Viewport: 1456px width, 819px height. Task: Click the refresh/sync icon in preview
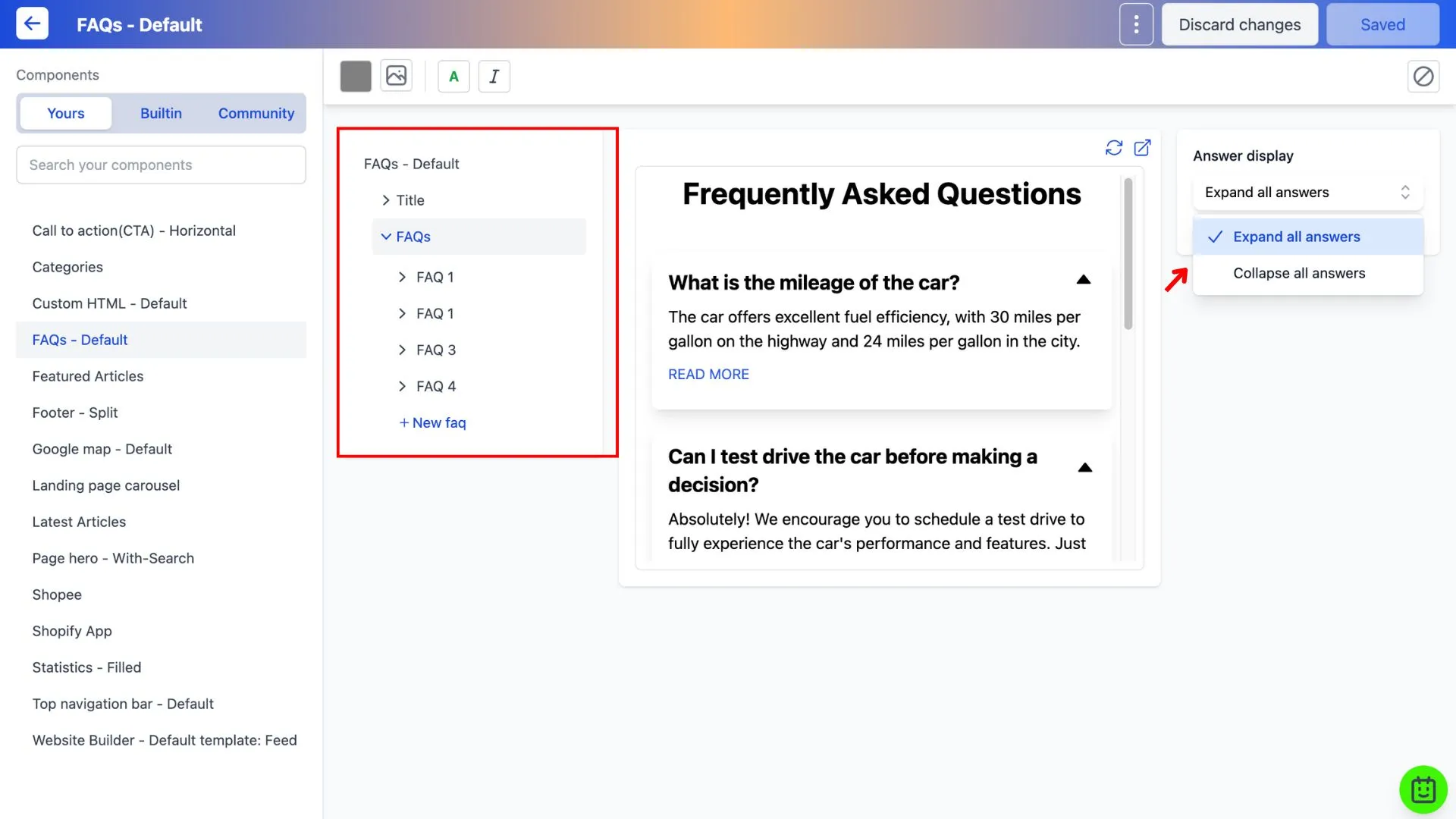coord(1113,147)
